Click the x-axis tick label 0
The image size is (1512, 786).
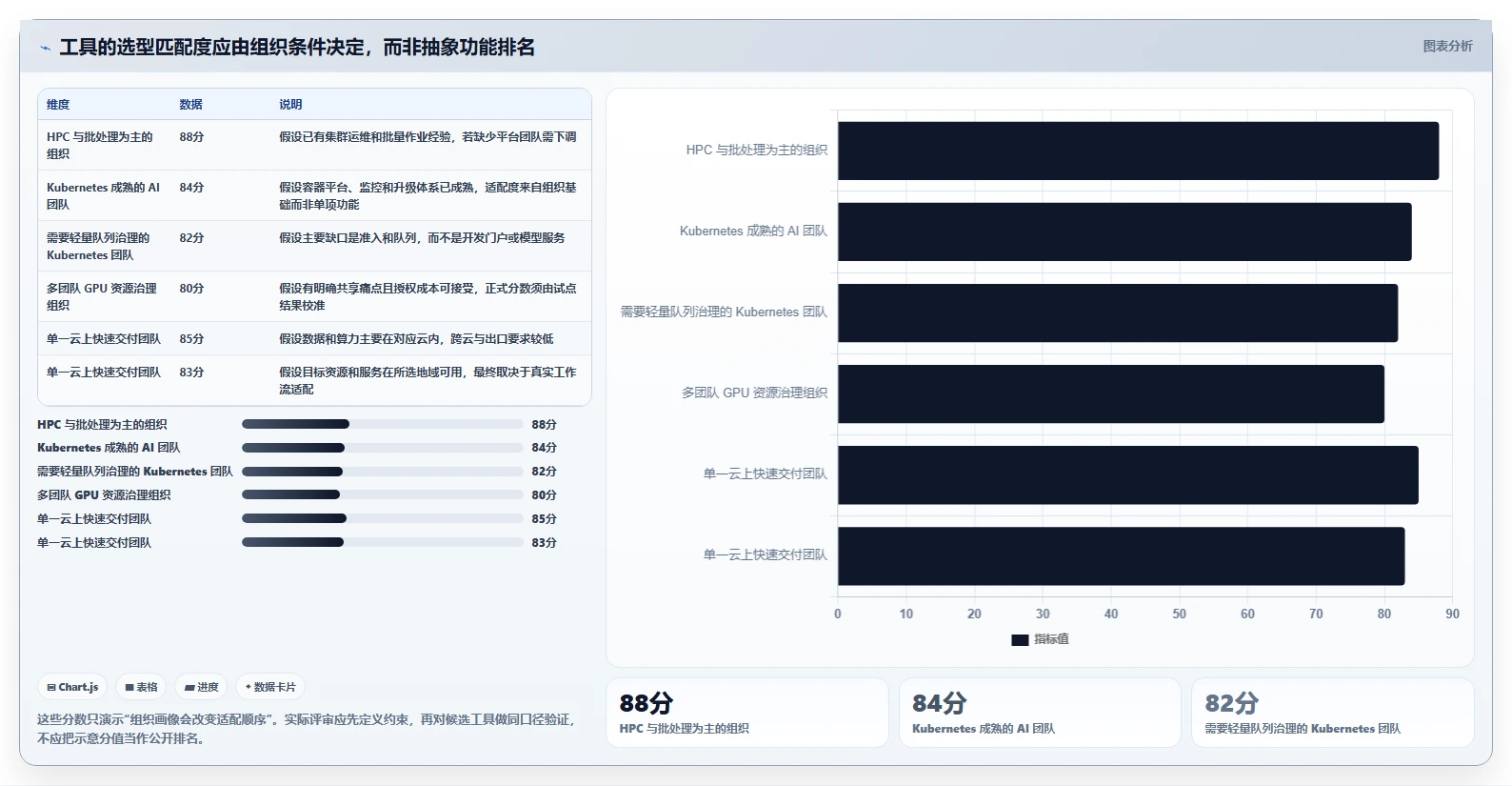pos(838,615)
